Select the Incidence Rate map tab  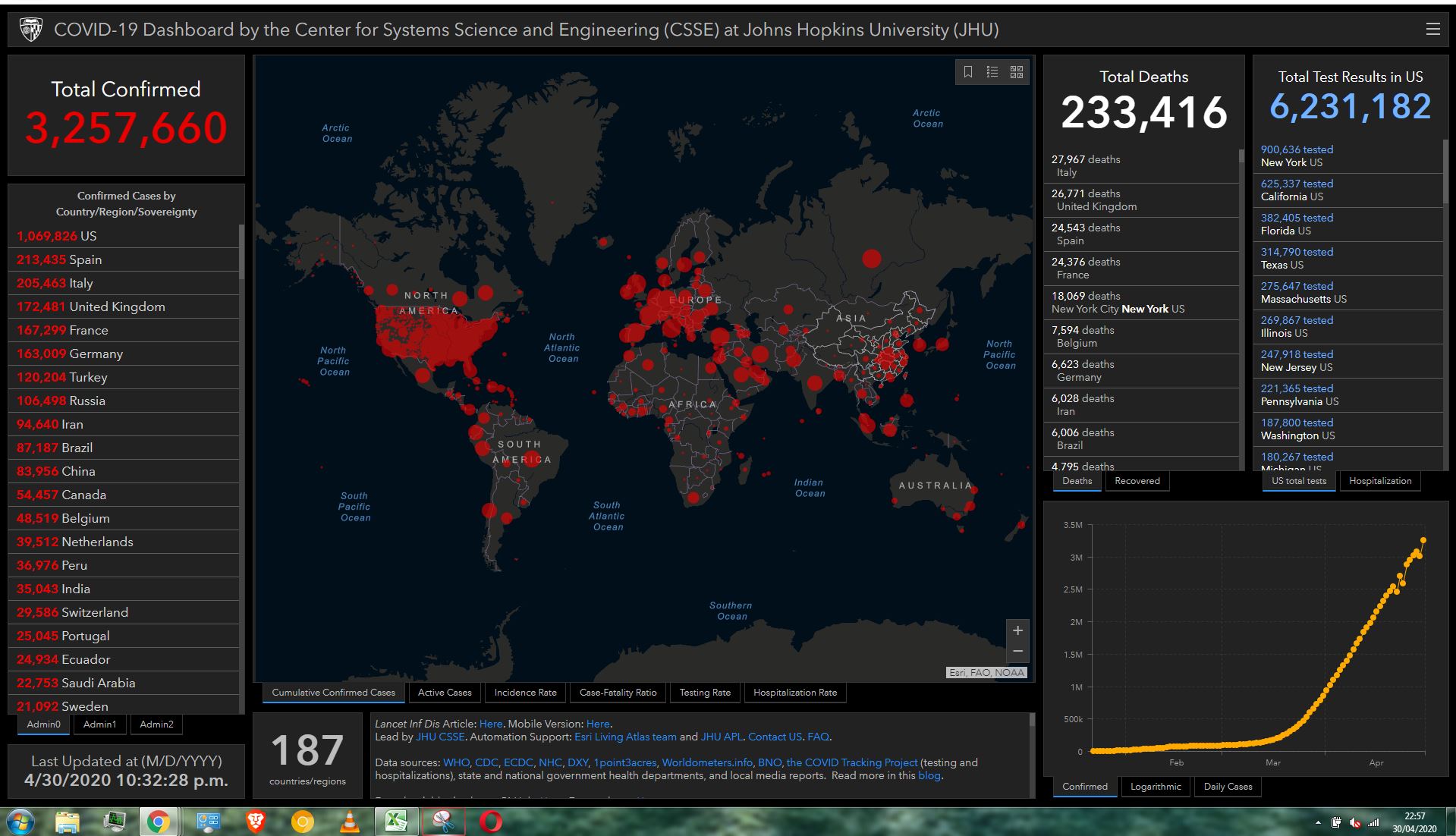coord(525,693)
